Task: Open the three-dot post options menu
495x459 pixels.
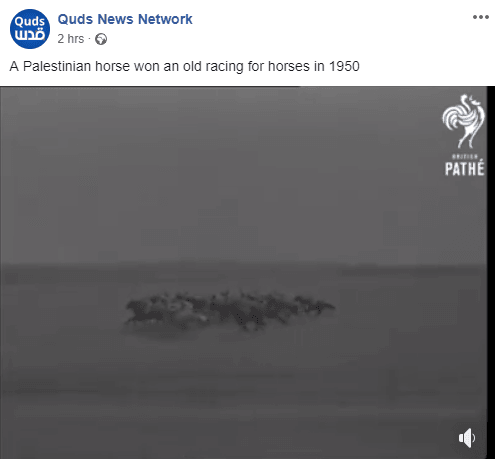Action: pyautogui.click(x=481, y=17)
